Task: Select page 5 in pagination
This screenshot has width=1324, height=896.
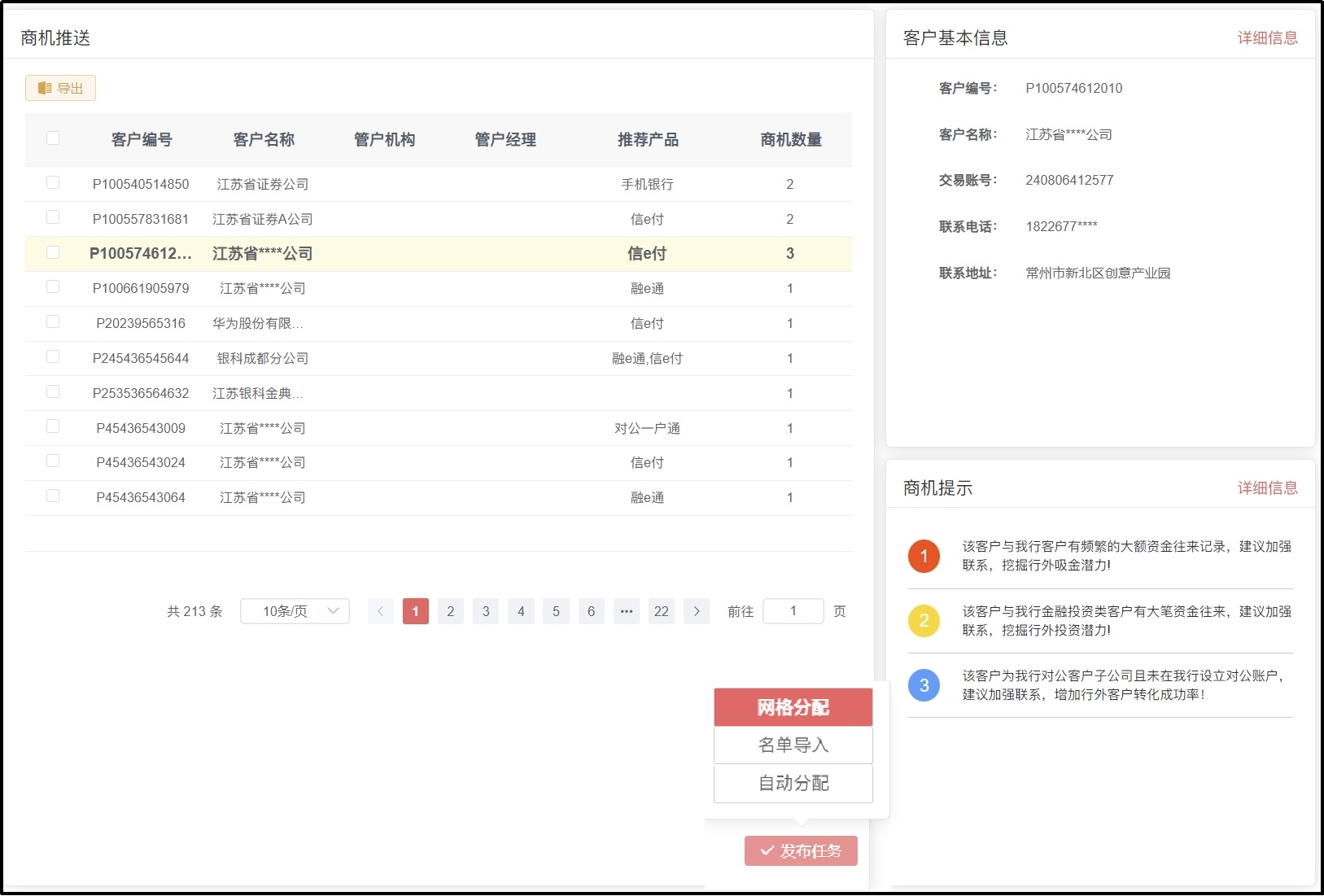Action: point(556,611)
